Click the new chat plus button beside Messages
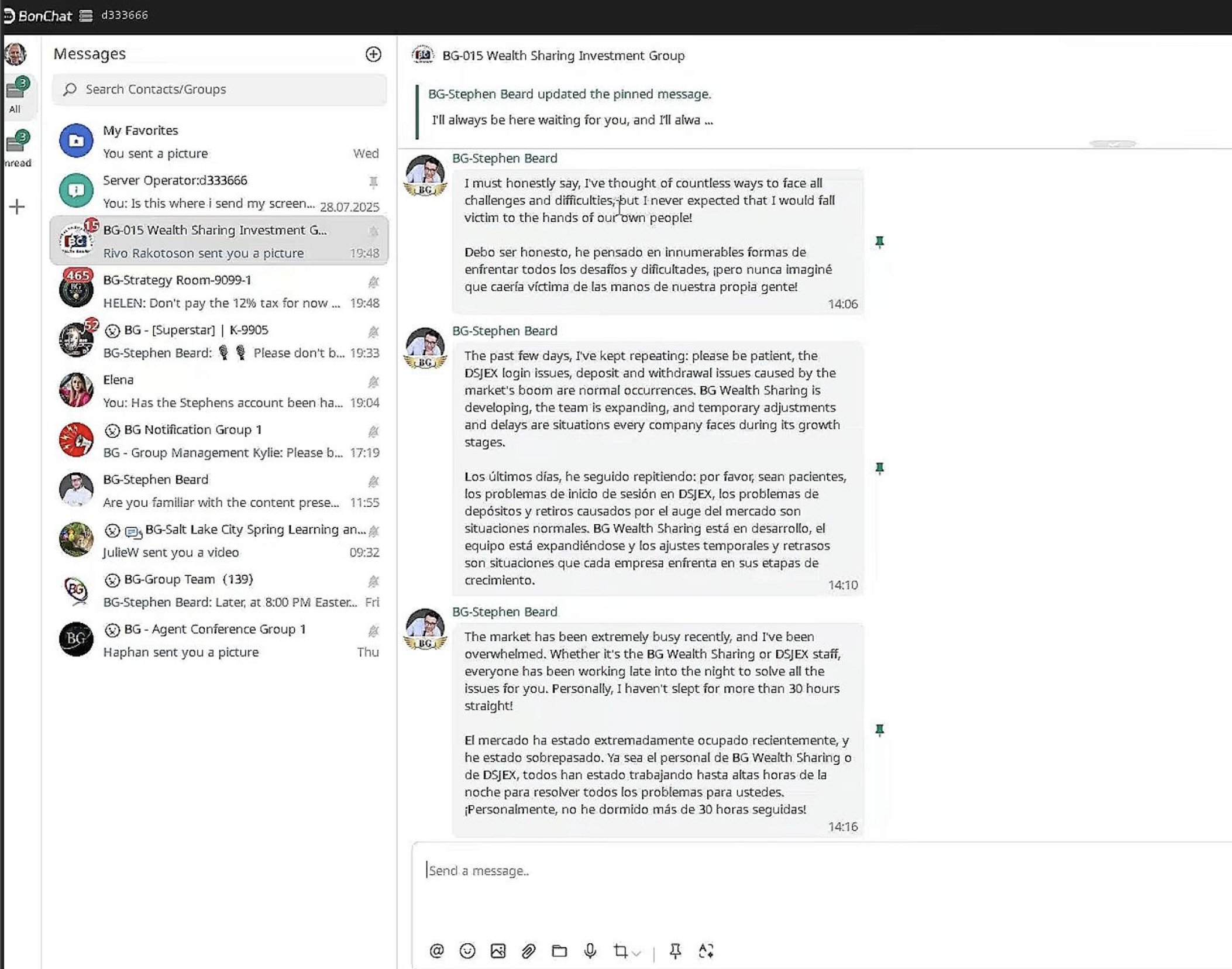Image resolution: width=1232 pixels, height=969 pixels. click(373, 54)
